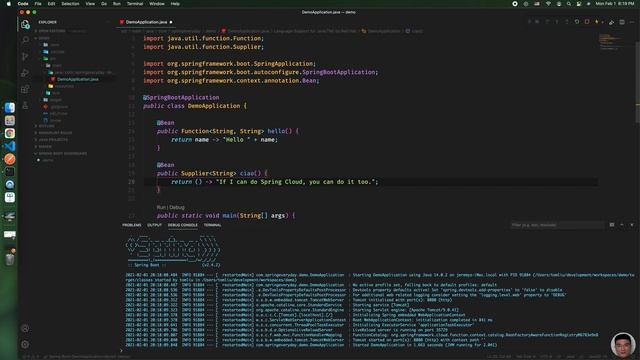Toggle split editor layout icon
640x360 pixels.
(622, 22)
